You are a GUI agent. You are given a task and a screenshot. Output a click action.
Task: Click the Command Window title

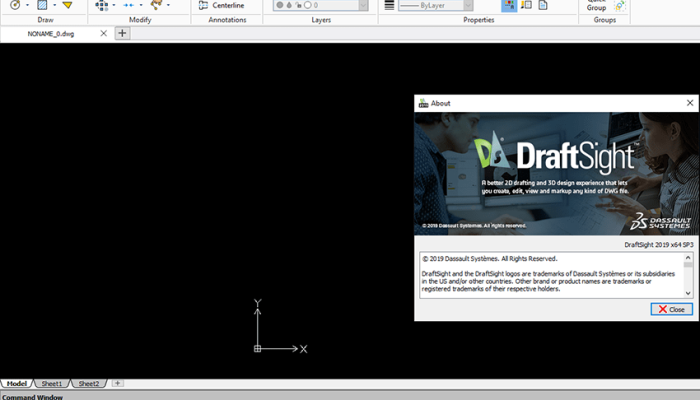[32, 397]
